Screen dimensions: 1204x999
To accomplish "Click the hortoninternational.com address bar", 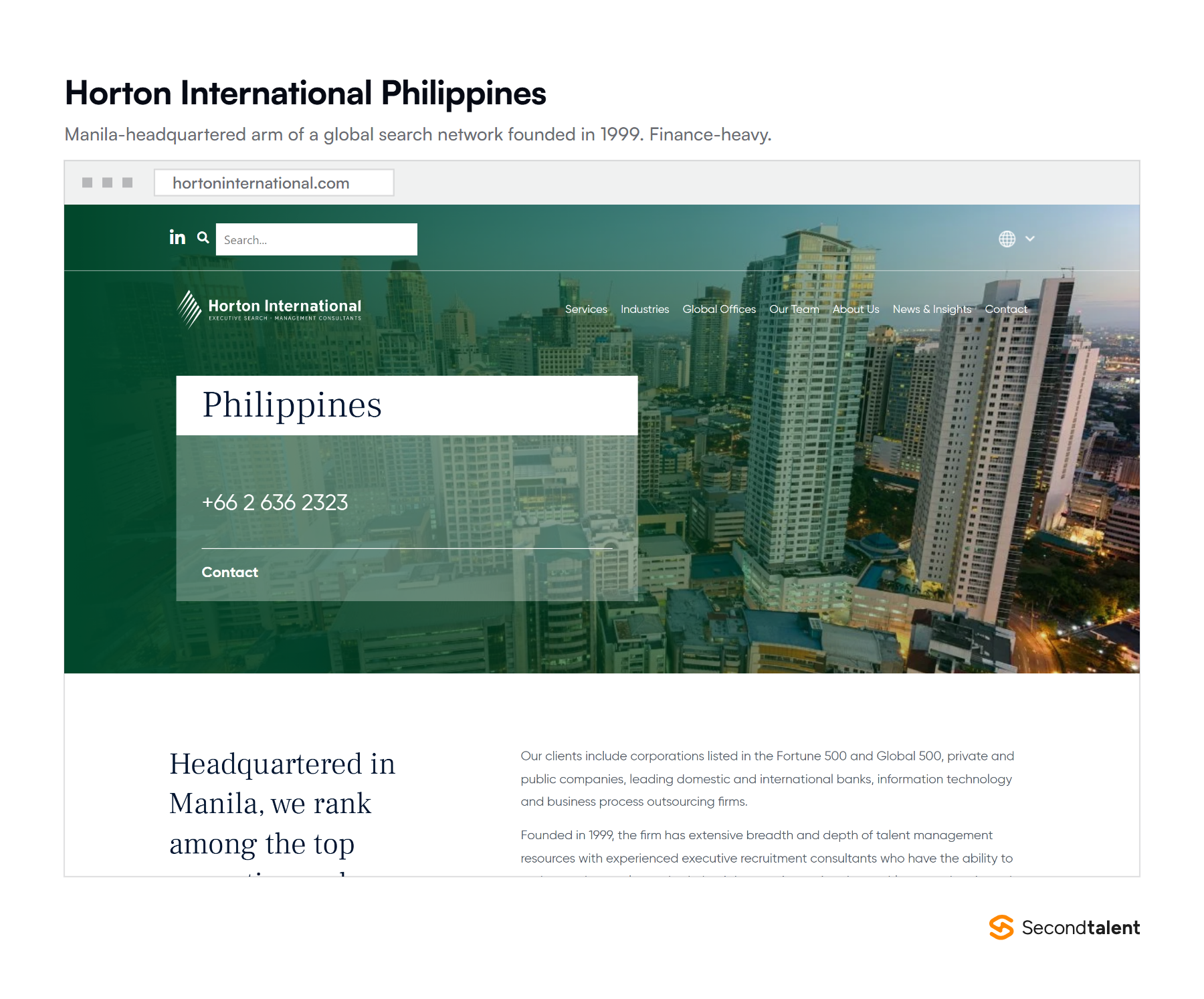I will (274, 183).
